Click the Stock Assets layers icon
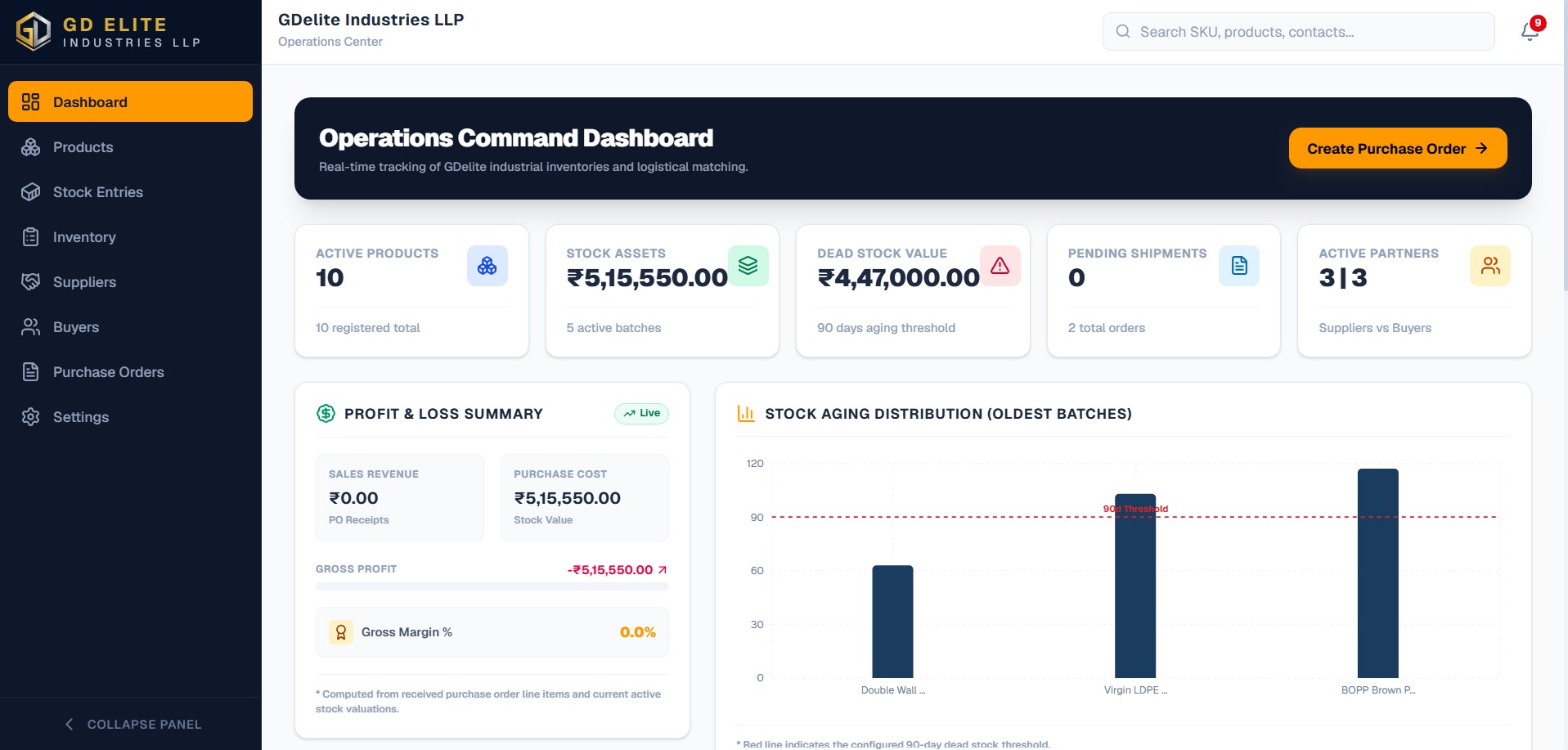This screenshot has width=1568, height=750. pyautogui.click(x=748, y=266)
